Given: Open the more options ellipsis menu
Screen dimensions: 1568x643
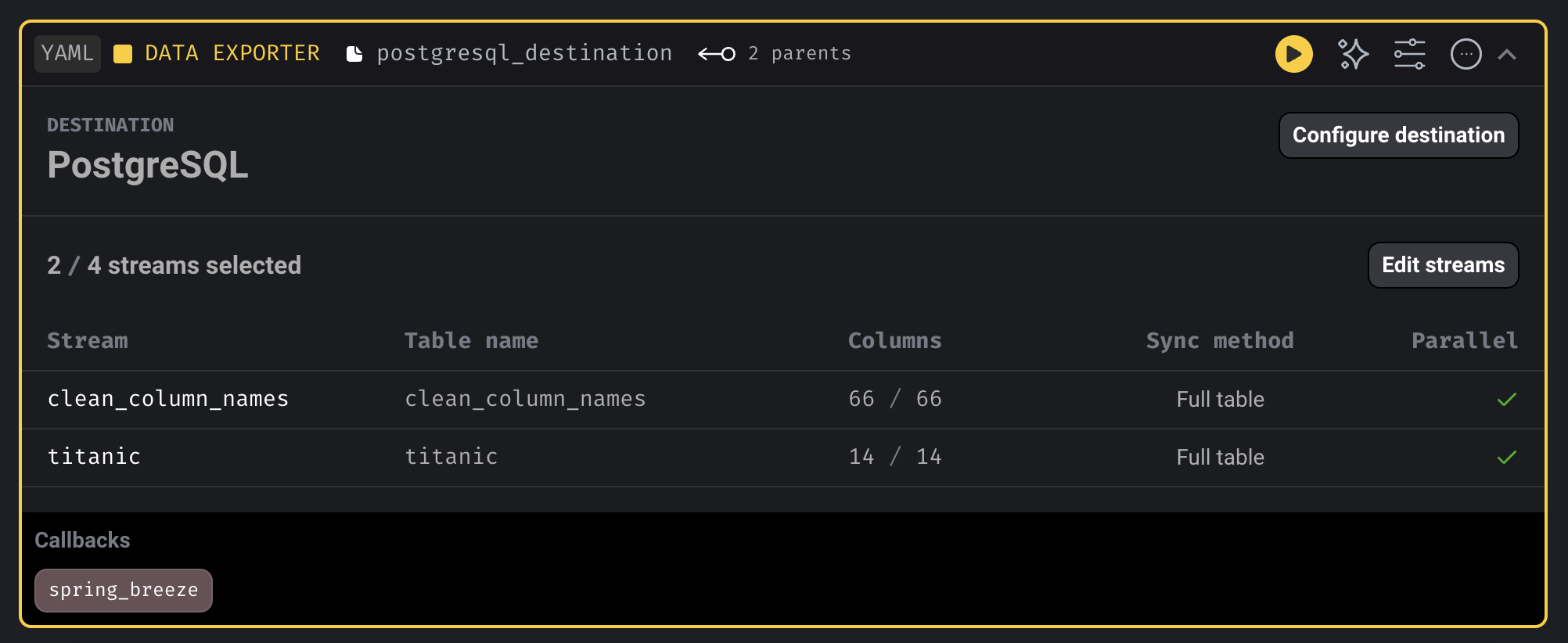Looking at the screenshot, I should coord(1466,54).
